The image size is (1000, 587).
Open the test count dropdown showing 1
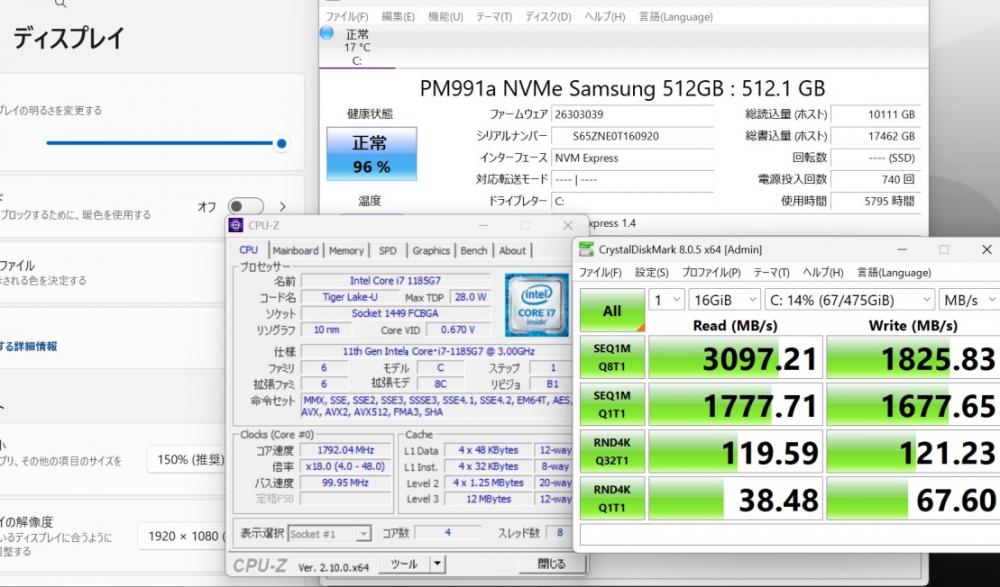coord(666,300)
